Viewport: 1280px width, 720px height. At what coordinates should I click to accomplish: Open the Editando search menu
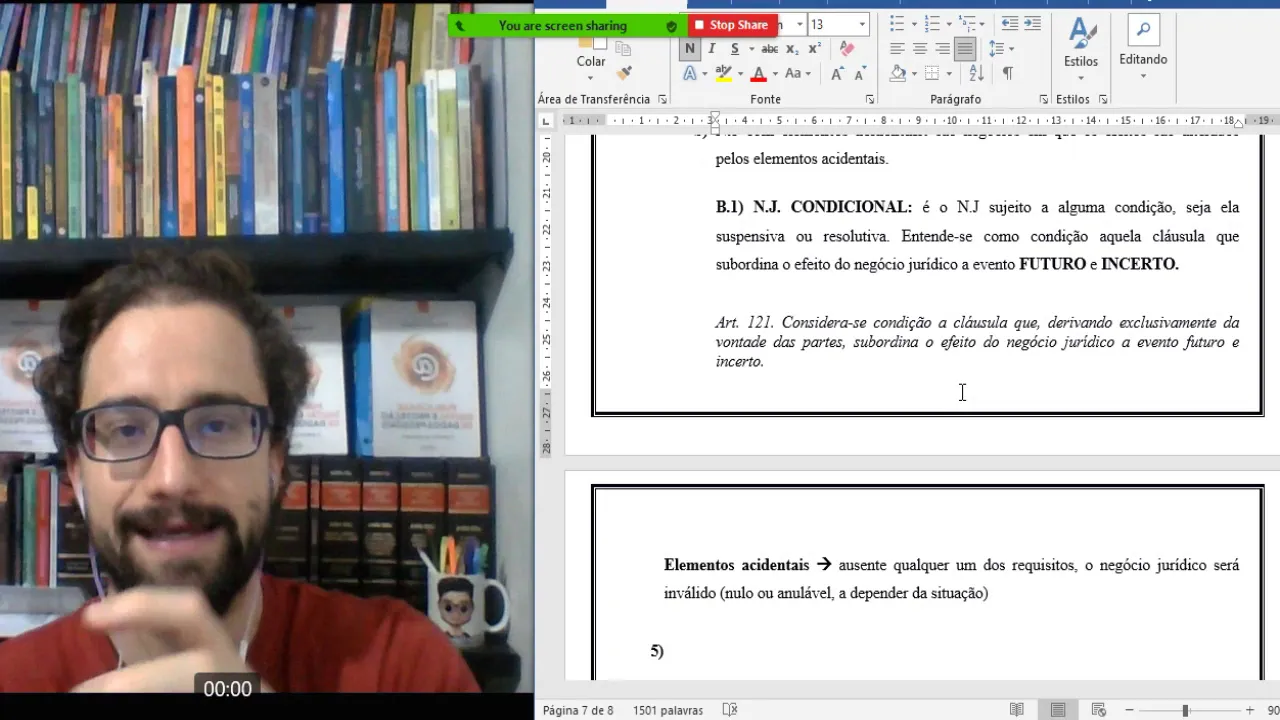(1143, 45)
